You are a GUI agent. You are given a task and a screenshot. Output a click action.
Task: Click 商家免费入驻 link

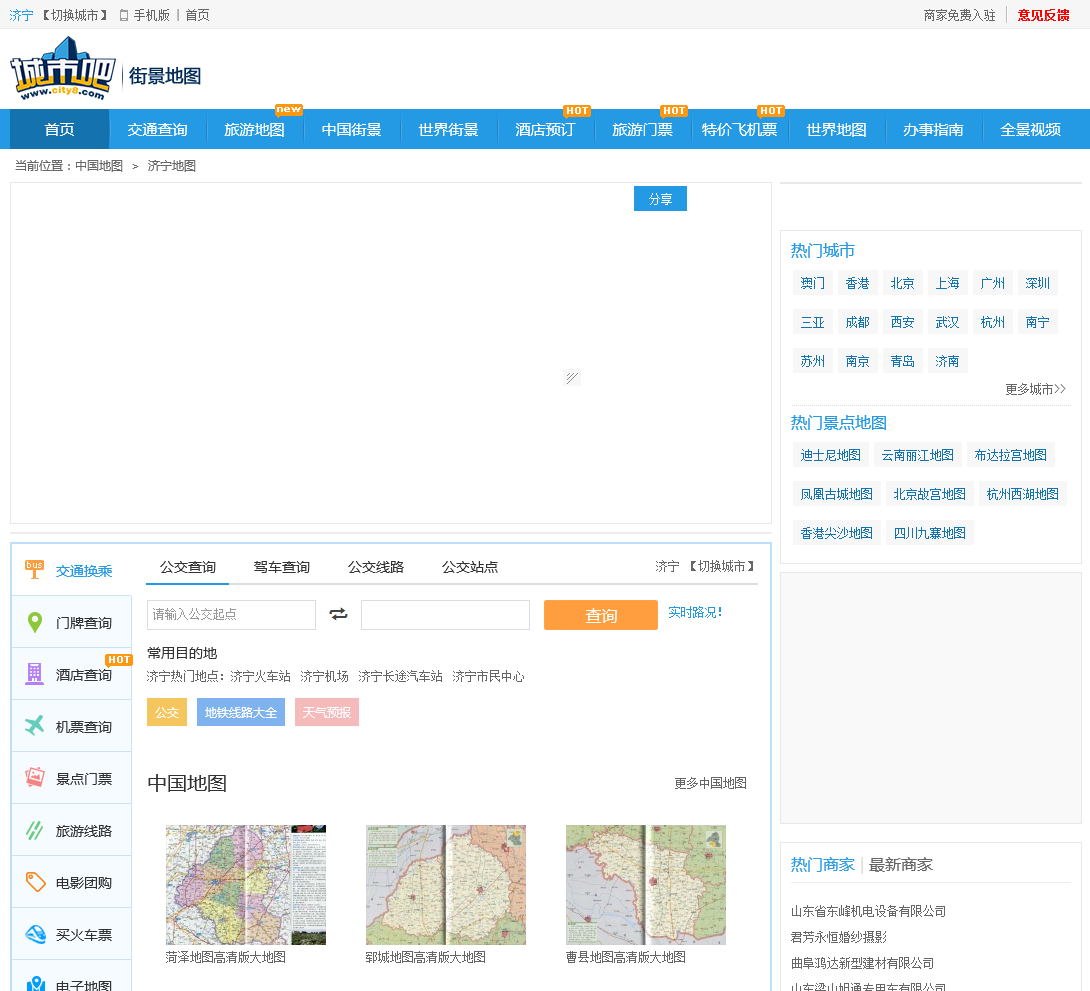959,15
